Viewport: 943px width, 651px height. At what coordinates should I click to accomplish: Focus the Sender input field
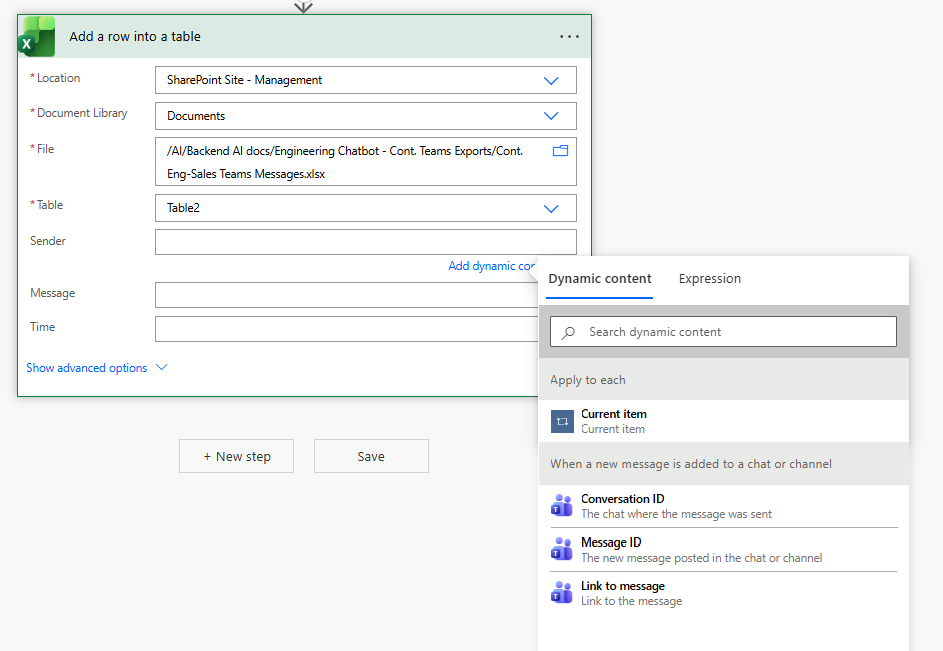pos(366,242)
